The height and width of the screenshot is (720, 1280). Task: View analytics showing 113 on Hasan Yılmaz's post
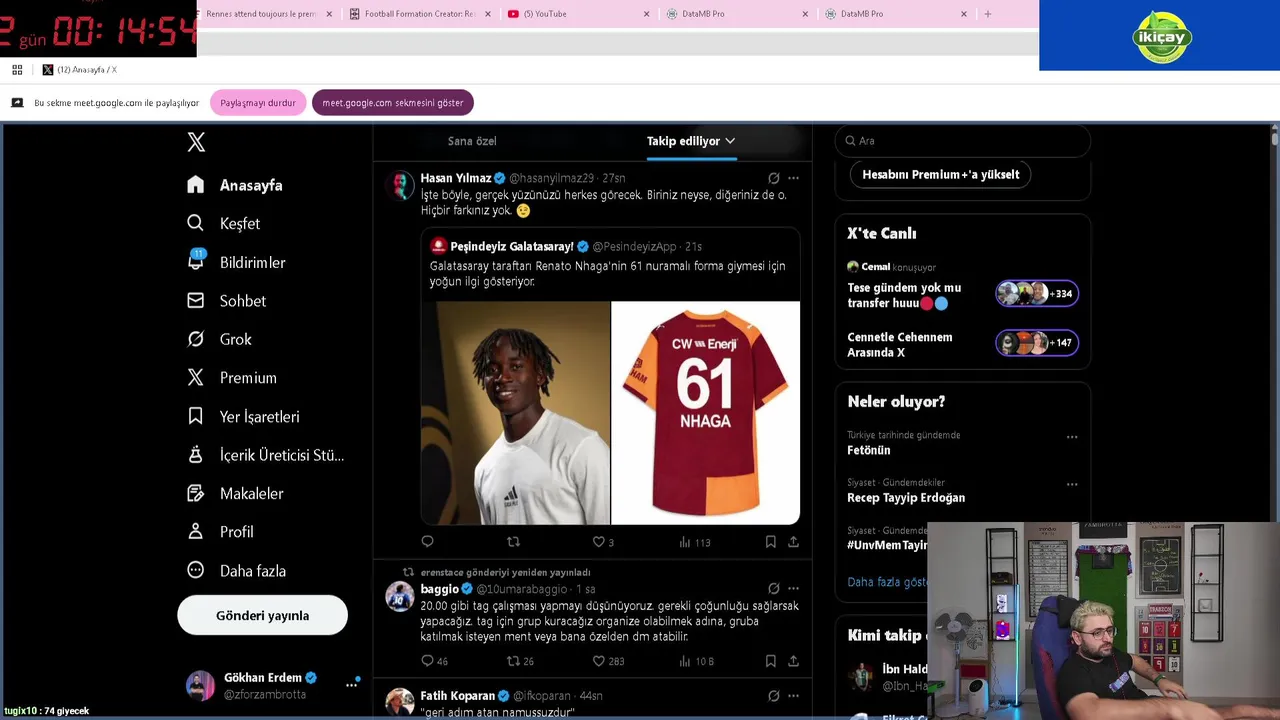(x=695, y=542)
